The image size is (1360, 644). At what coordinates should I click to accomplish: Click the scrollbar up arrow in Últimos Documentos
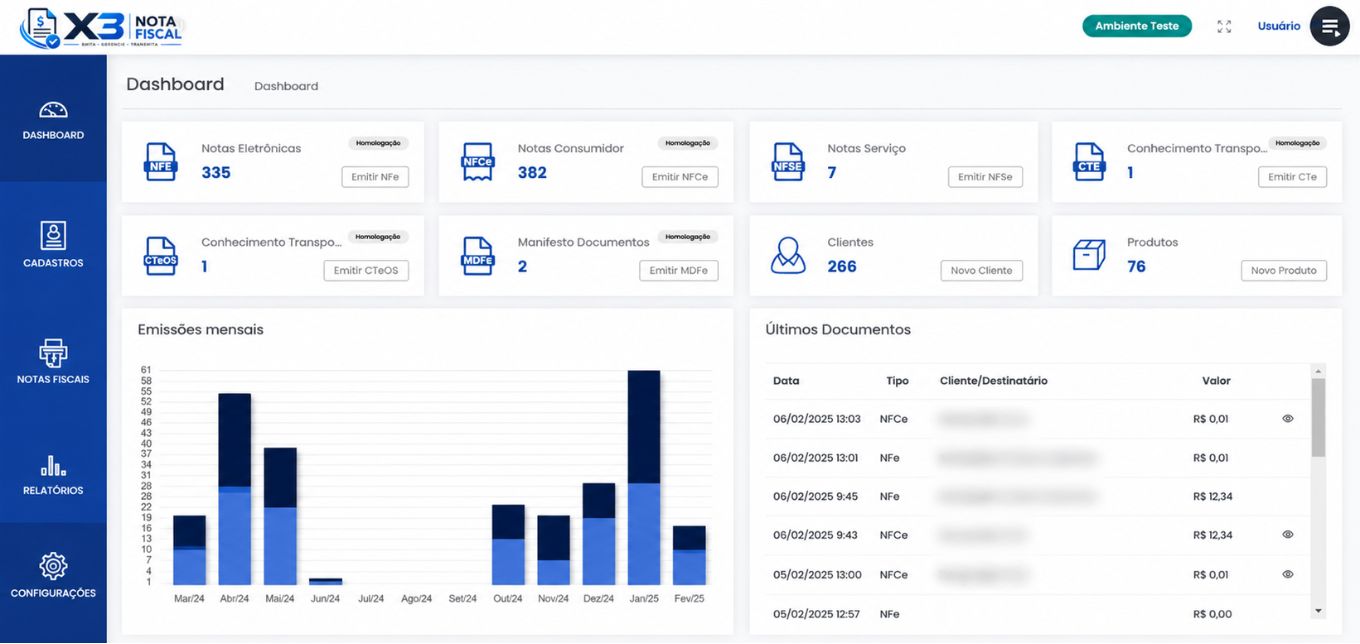point(1318,370)
